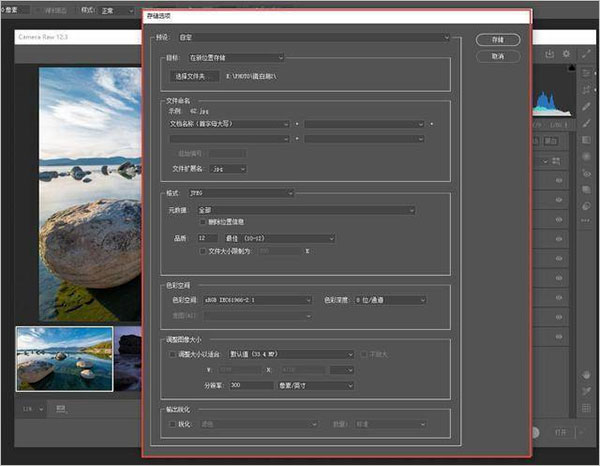Click the 打开 button in Camera Raw
600x466 pixels.
(560, 432)
